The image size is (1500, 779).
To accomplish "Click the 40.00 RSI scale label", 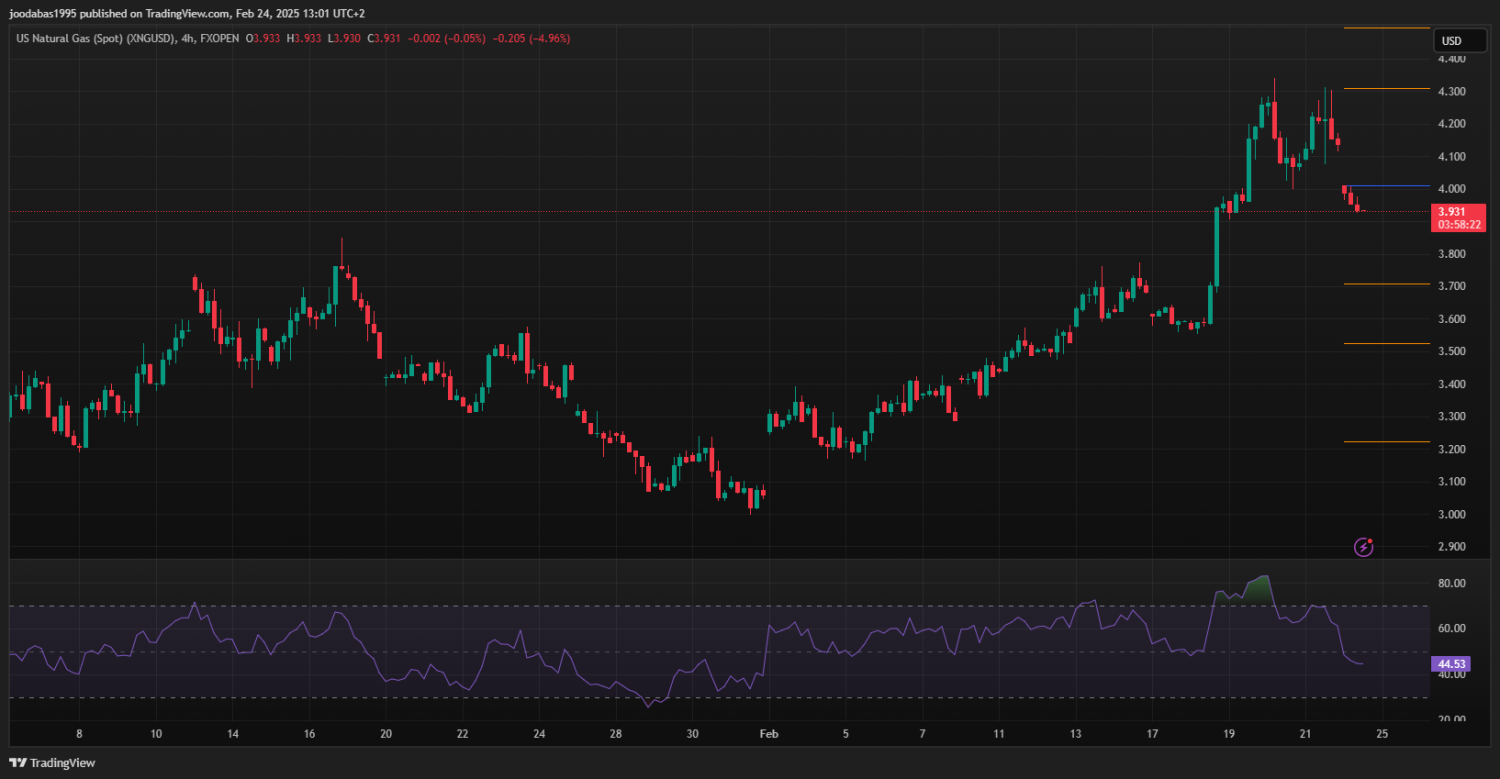I will pos(1451,674).
